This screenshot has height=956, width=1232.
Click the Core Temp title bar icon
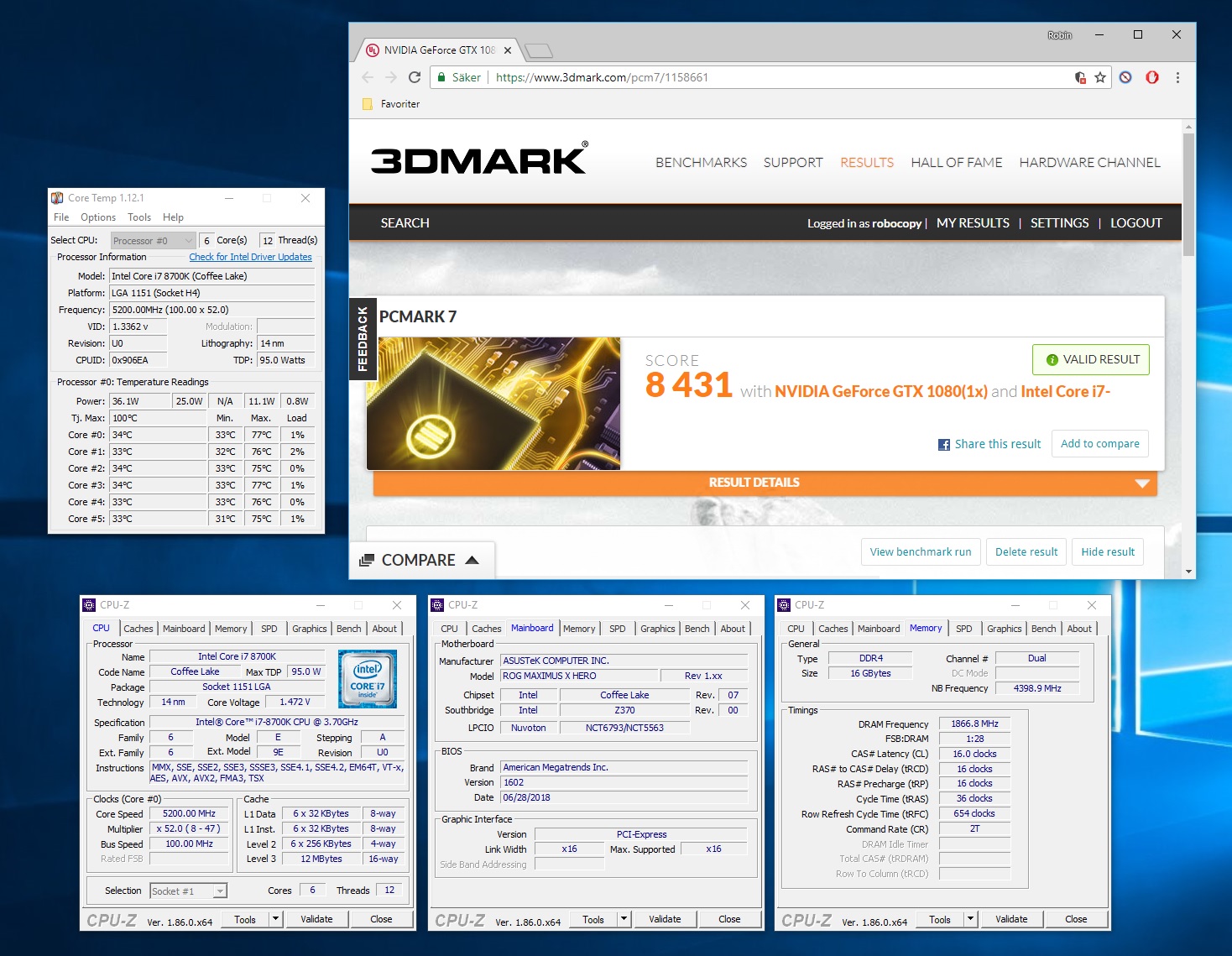point(57,198)
